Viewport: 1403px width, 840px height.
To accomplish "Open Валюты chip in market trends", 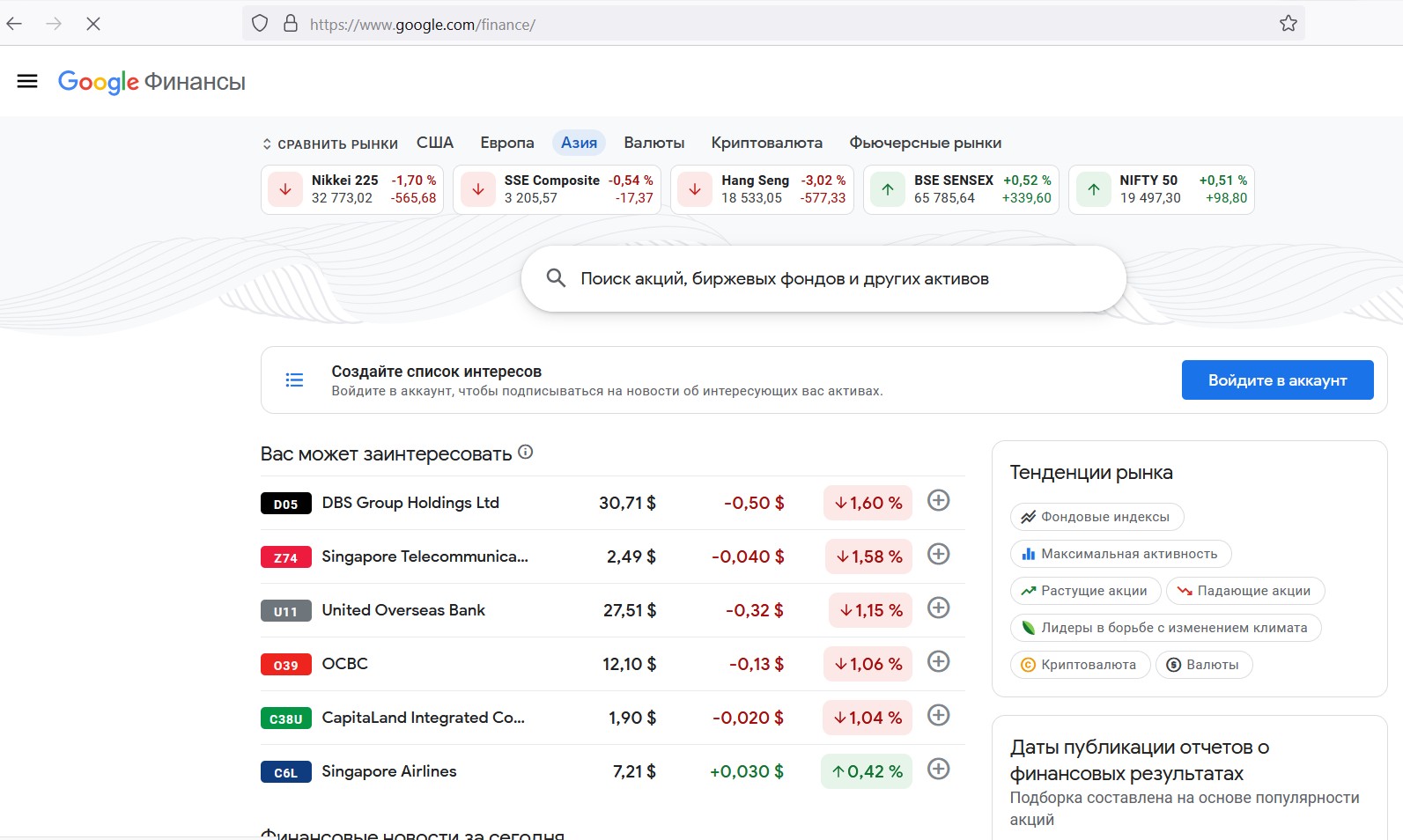I will pyautogui.click(x=1203, y=665).
